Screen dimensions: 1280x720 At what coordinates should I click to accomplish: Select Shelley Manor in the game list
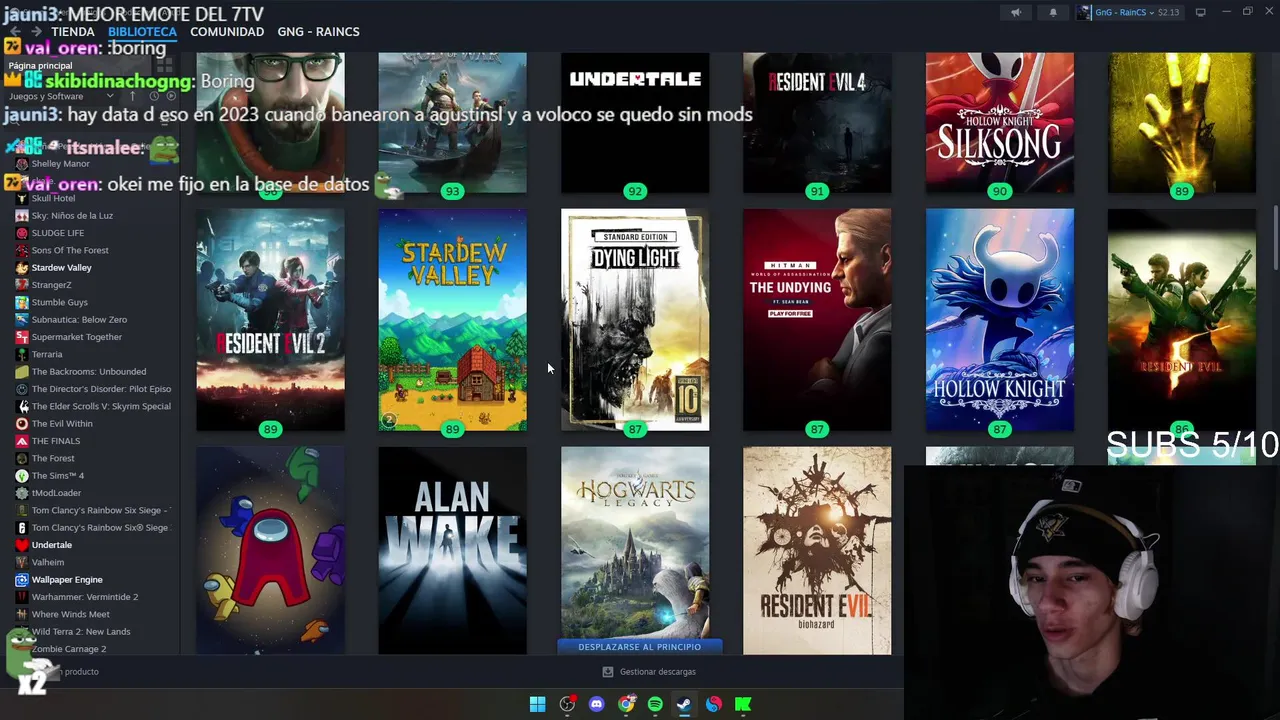coord(60,164)
